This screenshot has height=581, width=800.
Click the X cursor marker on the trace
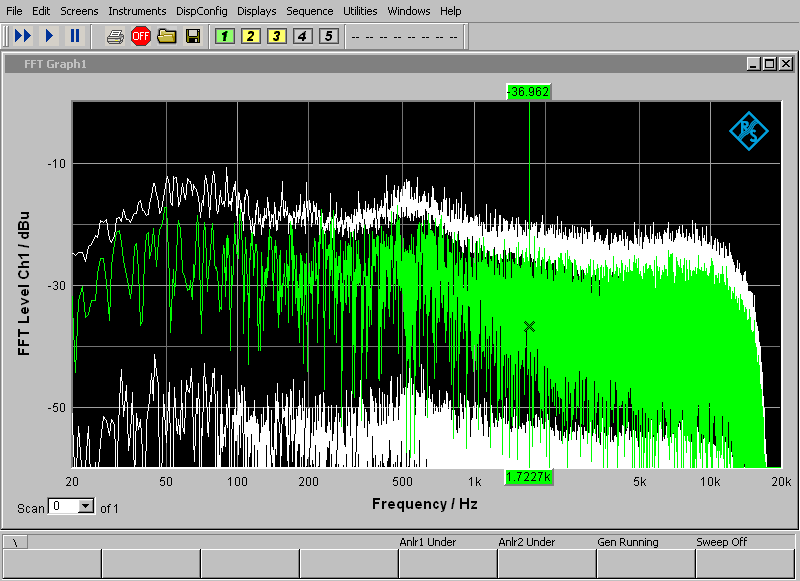(530, 326)
